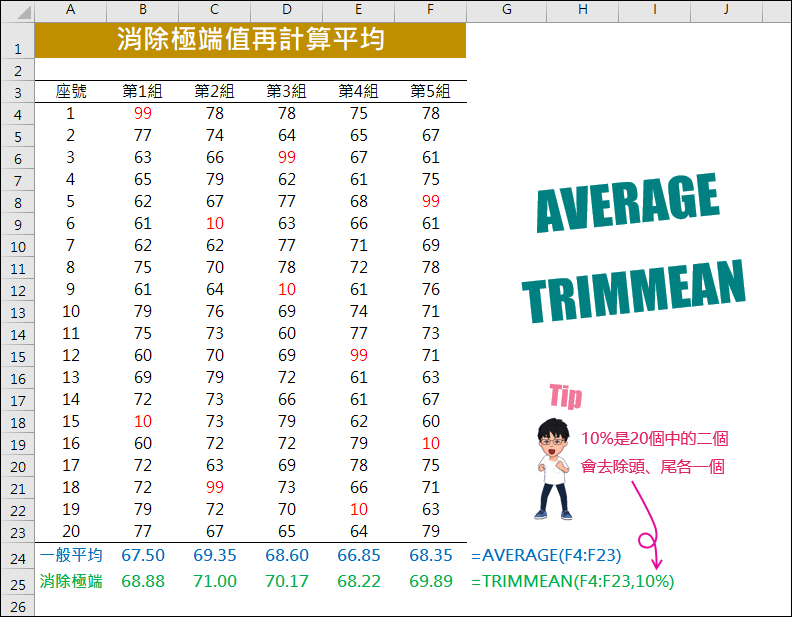Click trimmed mean value 68.88
Screen dimensions: 792x617
pos(142,581)
